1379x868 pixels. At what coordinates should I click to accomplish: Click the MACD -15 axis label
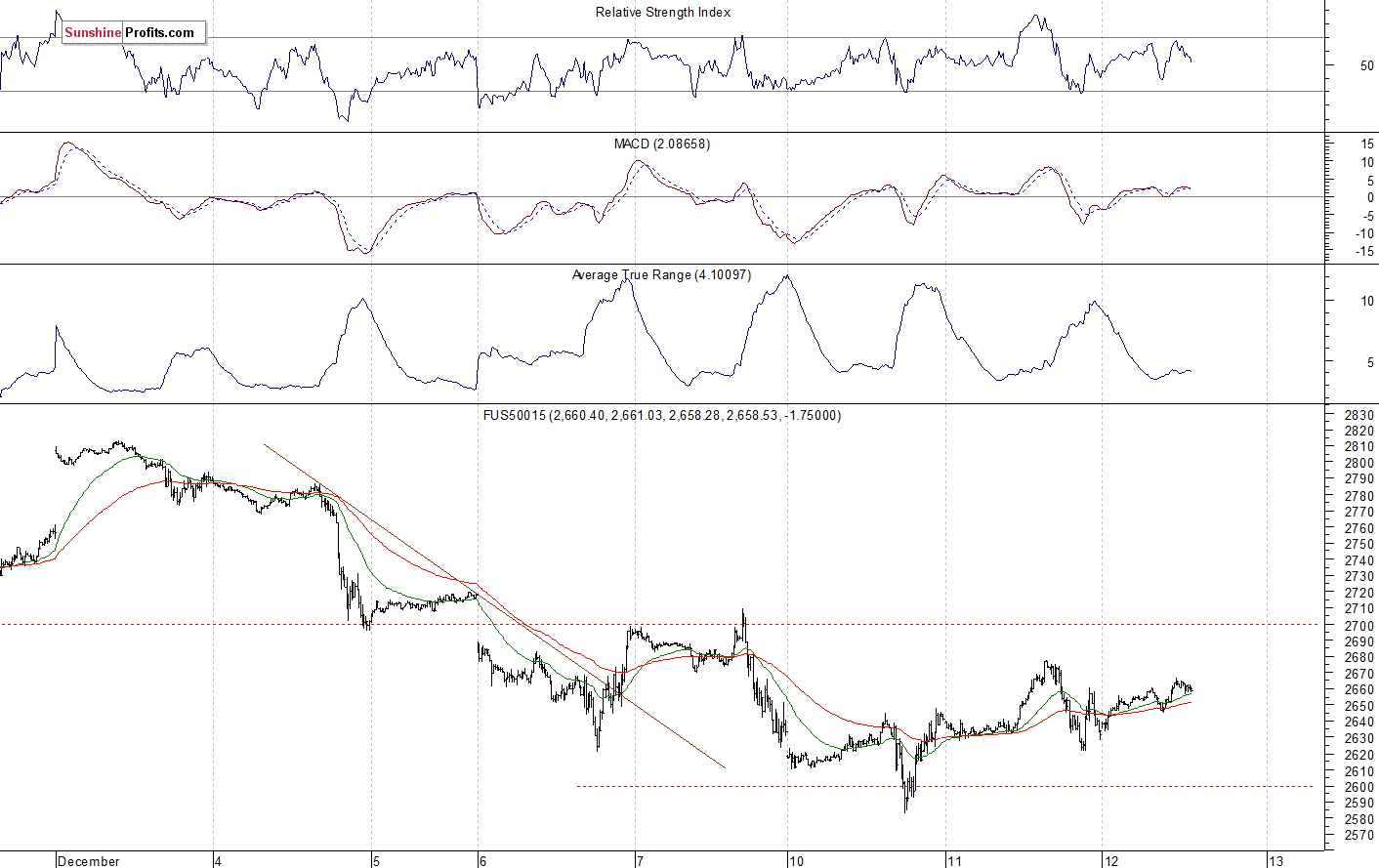1364,251
